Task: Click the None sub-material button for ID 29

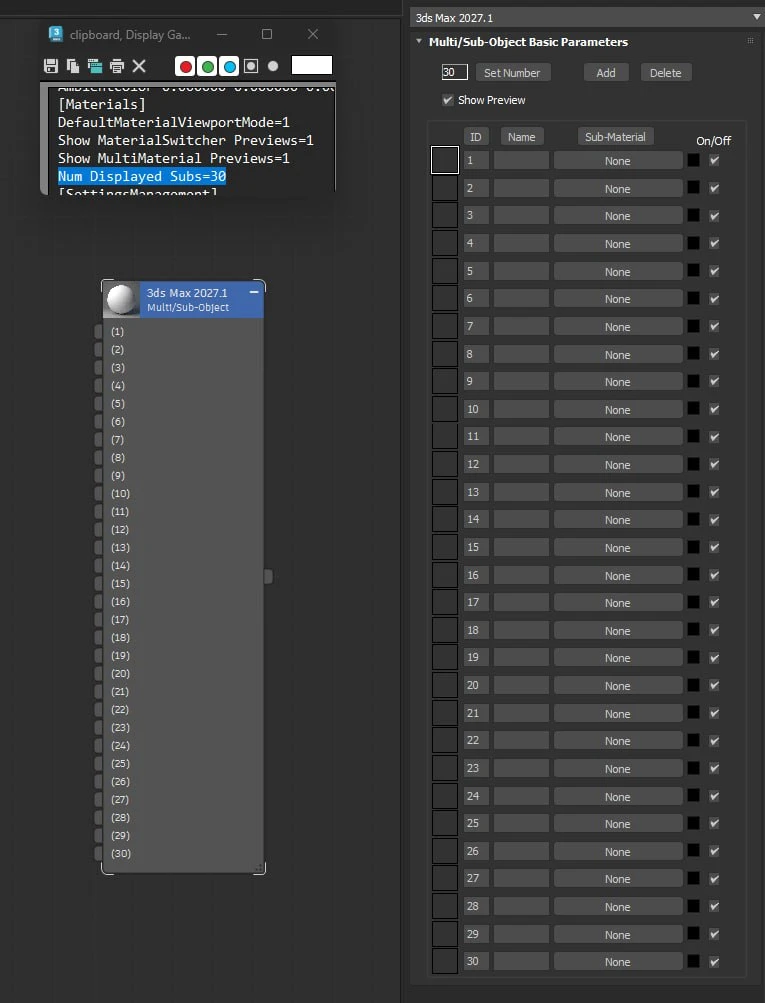Action: pos(618,935)
